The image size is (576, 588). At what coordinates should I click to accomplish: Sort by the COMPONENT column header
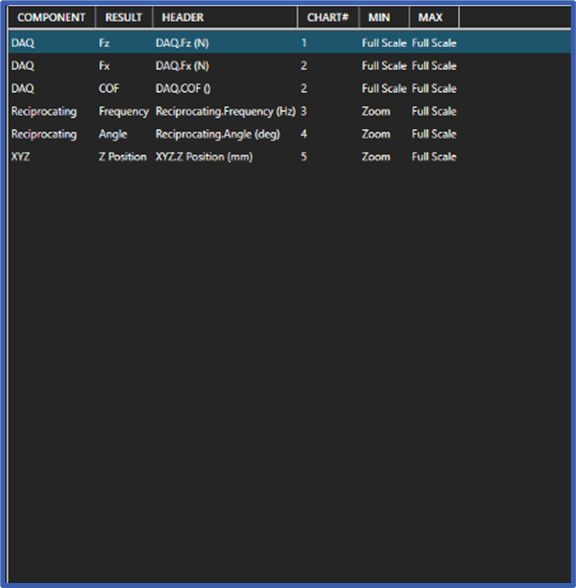coord(51,17)
